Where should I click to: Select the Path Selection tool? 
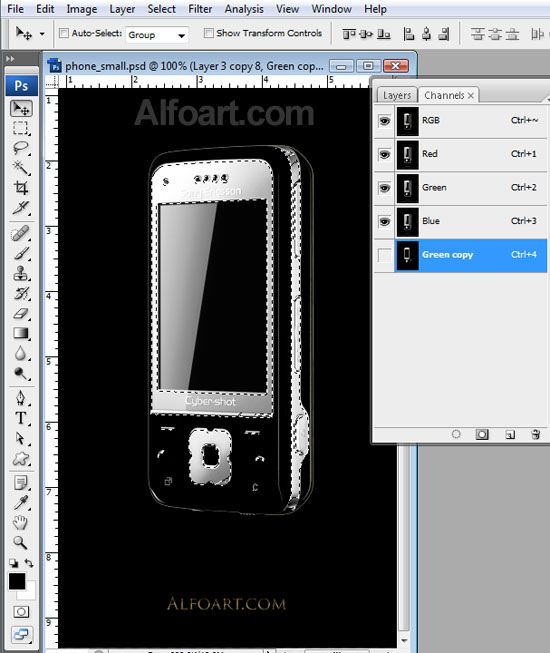point(21,438)
